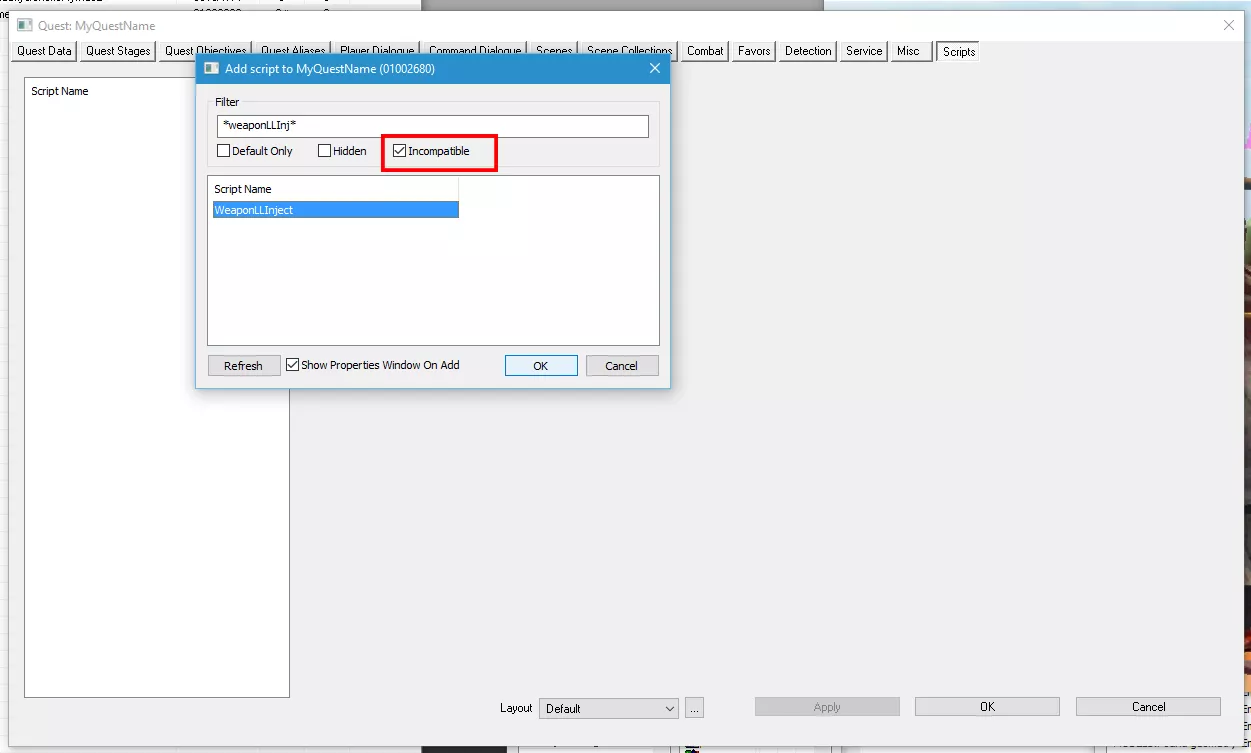Click the Refresh button
Screen dimensions: 1251x753
pos(243,366)
